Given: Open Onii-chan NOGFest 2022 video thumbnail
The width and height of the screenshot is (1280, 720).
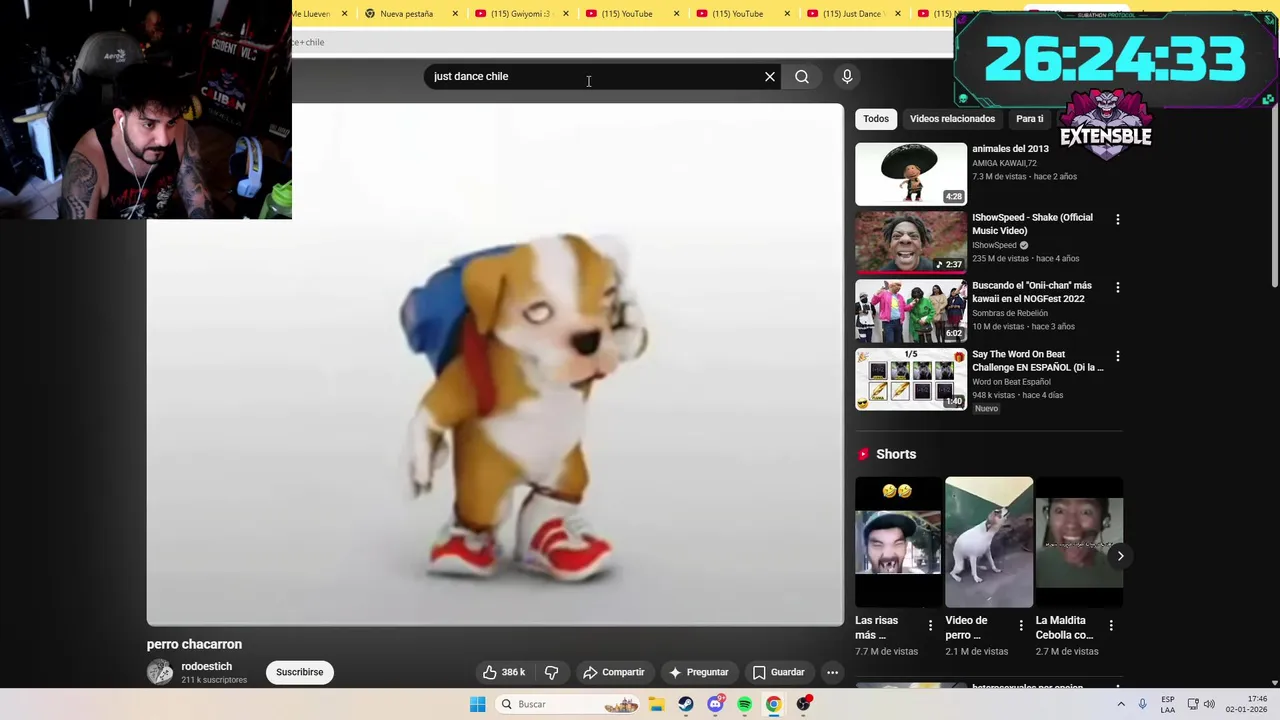Looking at the screenshot, I should (x=911, y=310).
